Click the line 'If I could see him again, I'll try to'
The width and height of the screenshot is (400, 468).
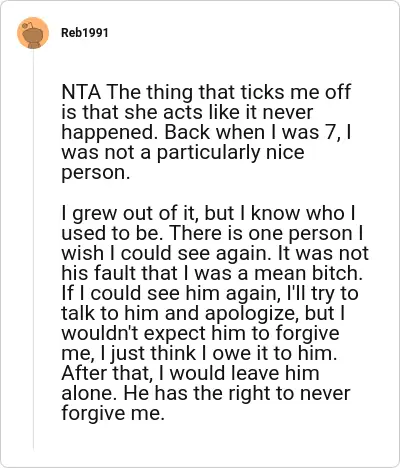(210, 294)
